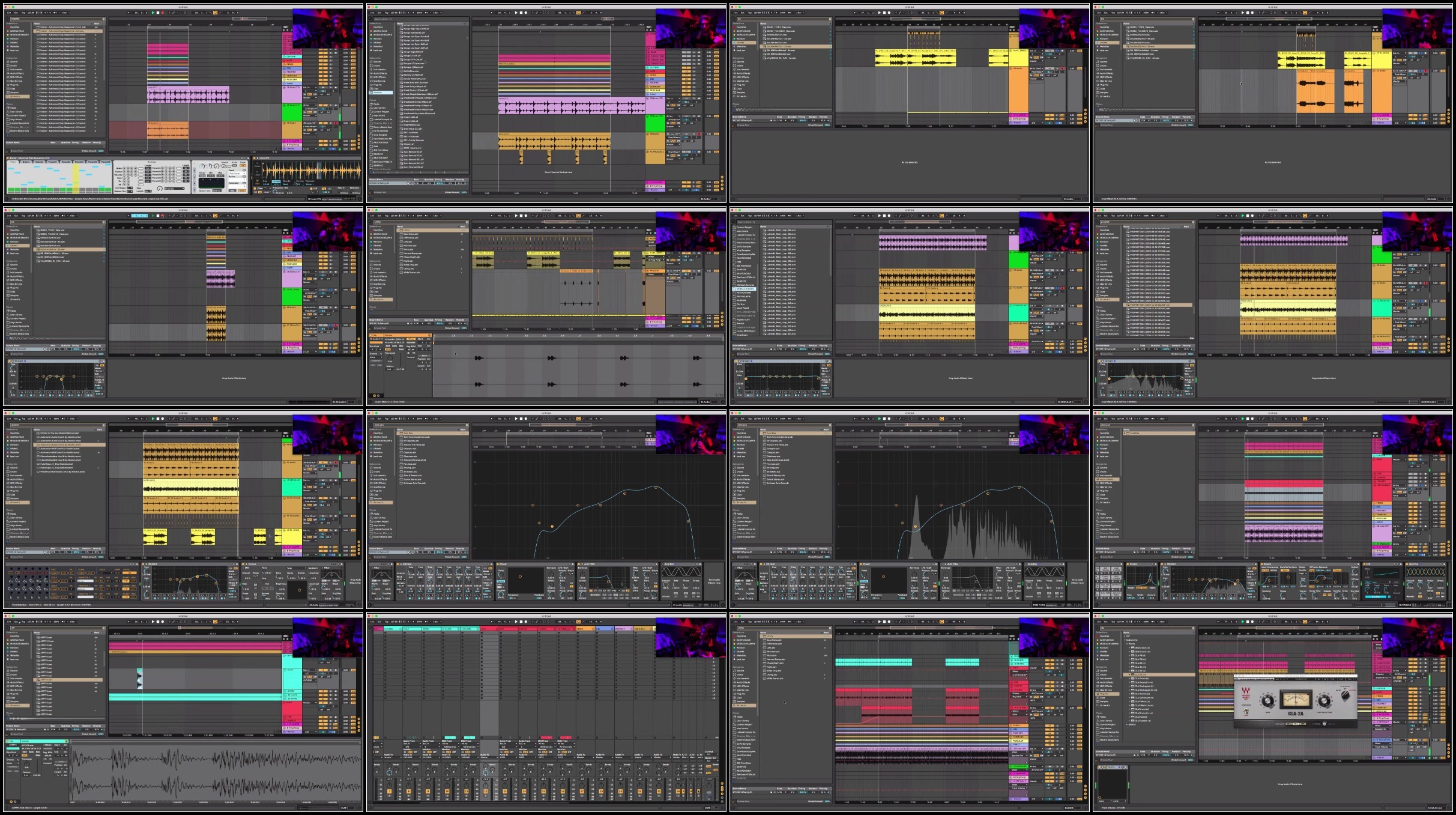Disable track activator 7 in the session mixer

(x=390, y=792)
